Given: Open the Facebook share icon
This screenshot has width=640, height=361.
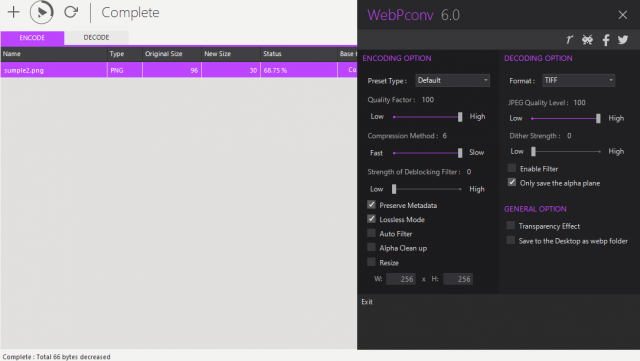Looking at the screenshot, I should 606,40.
